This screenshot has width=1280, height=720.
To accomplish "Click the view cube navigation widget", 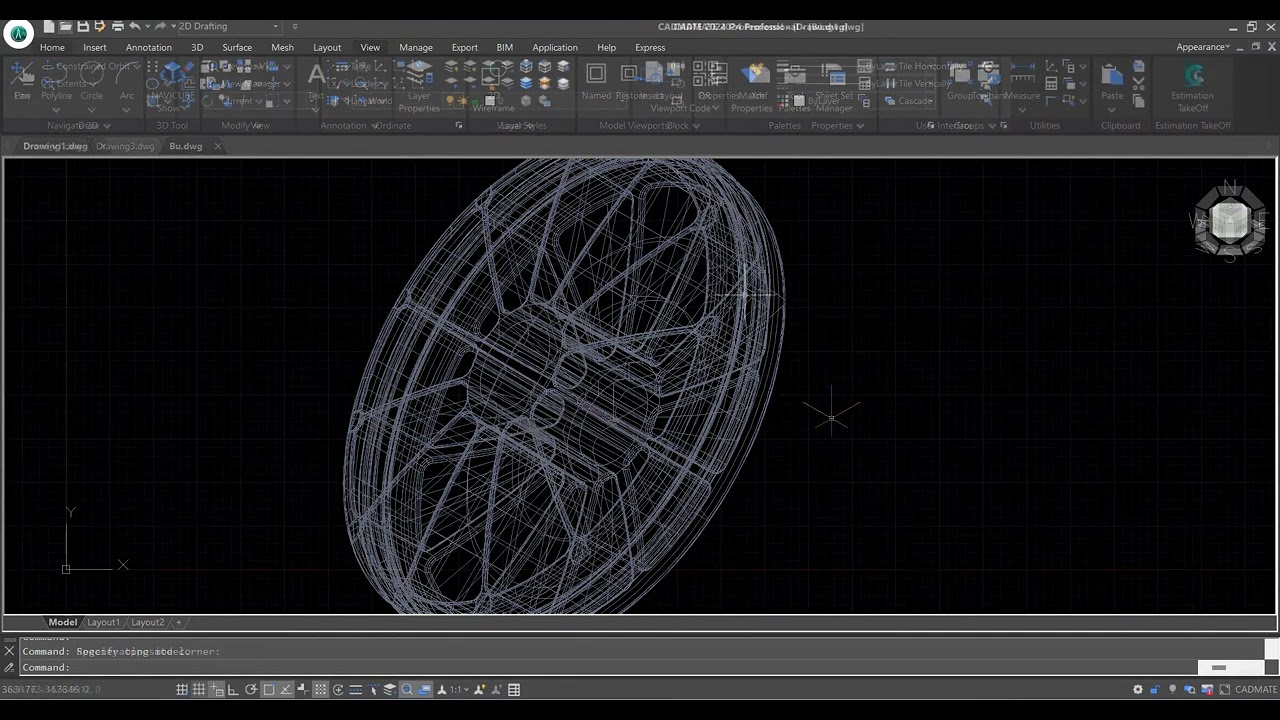I will coord(1230,221).
